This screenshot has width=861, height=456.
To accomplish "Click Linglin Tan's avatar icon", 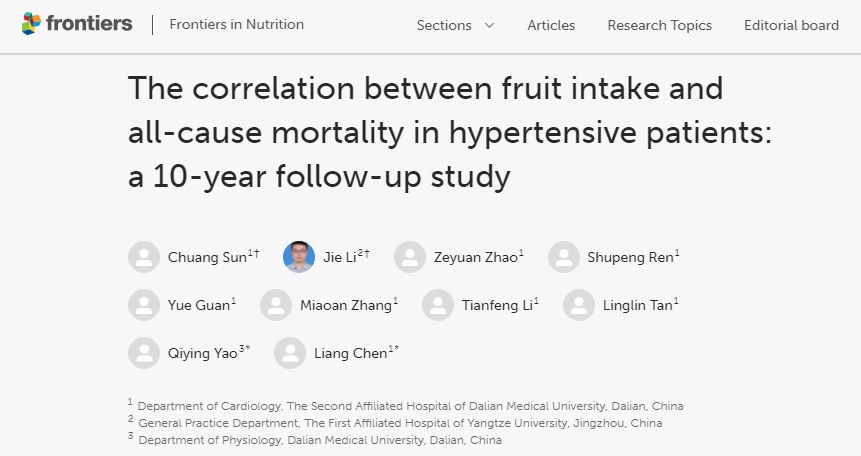I will point(579,305).
